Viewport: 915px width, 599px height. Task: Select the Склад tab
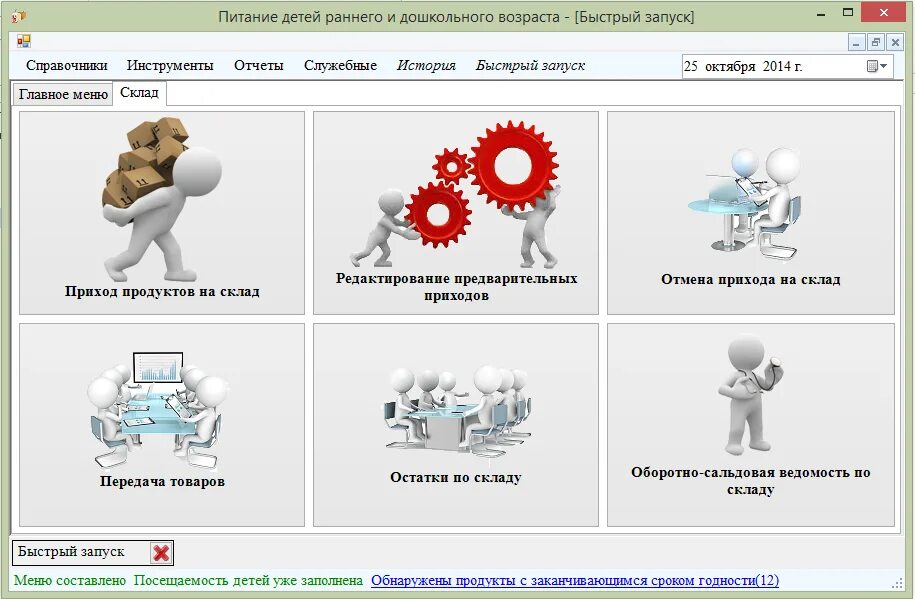[x=139, y=93]
